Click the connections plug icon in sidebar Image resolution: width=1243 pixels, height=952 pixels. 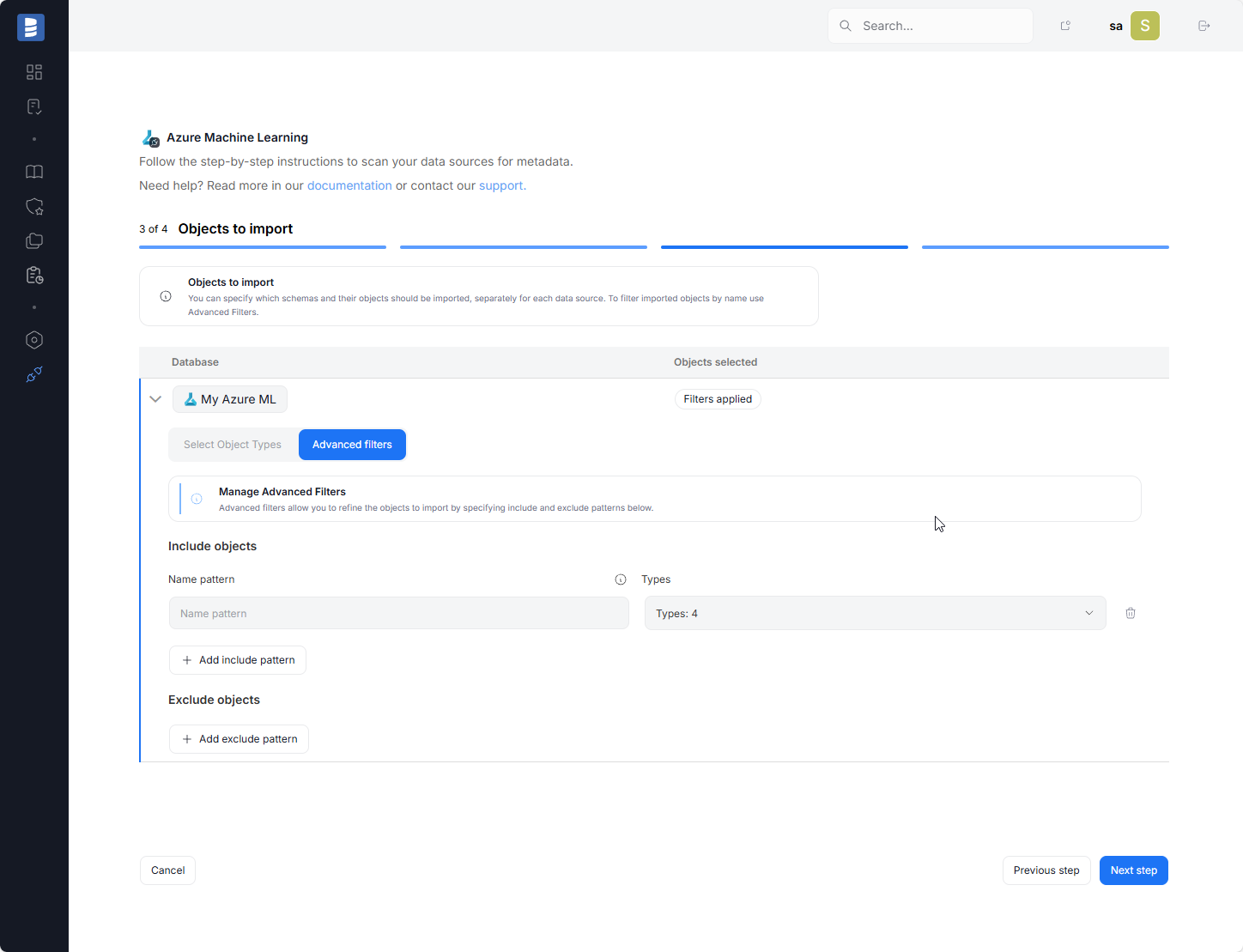[x=34, y=374]
